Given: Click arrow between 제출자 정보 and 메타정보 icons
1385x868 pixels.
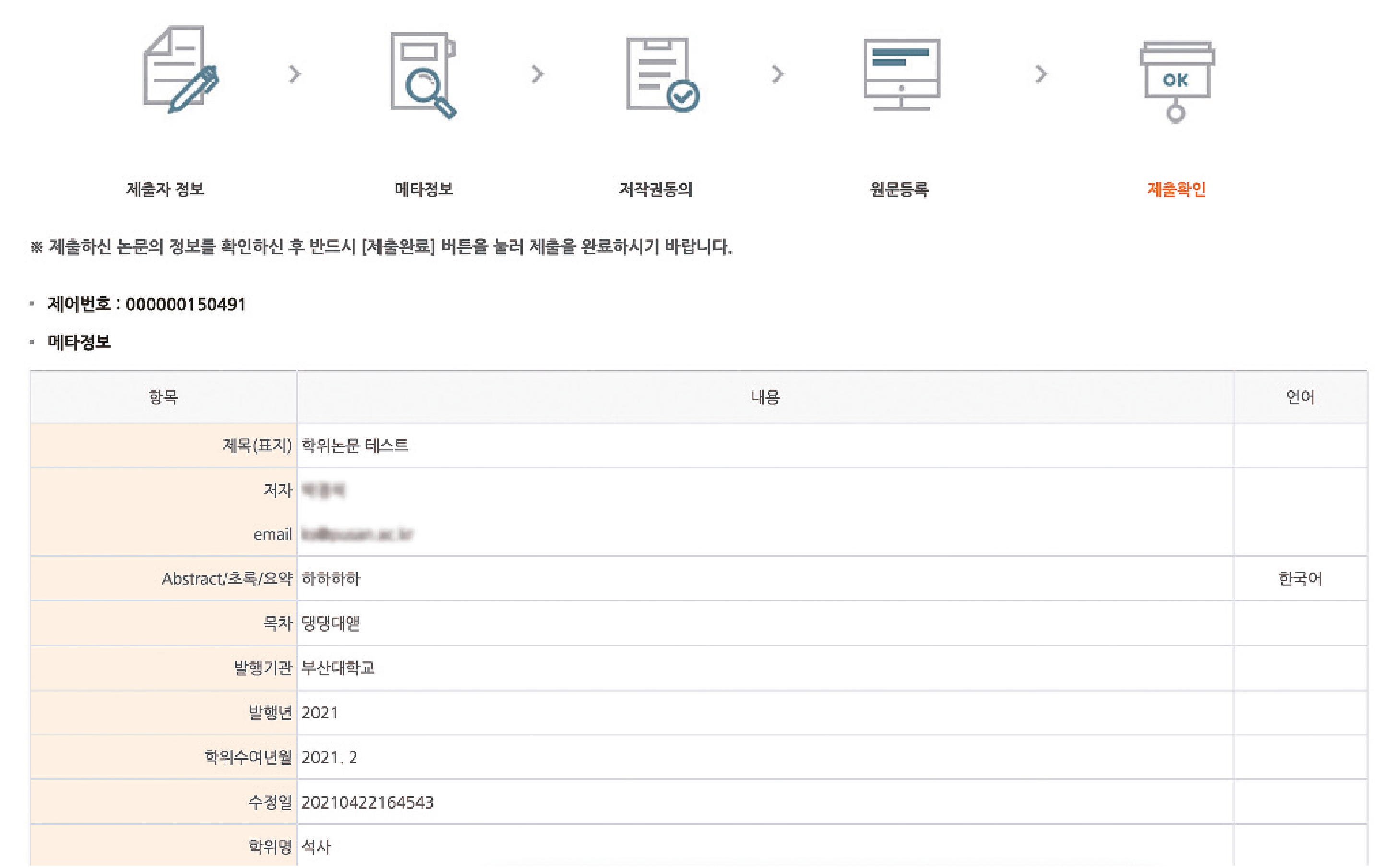Looking at the screenshot, I should click(x=295, y=74).
